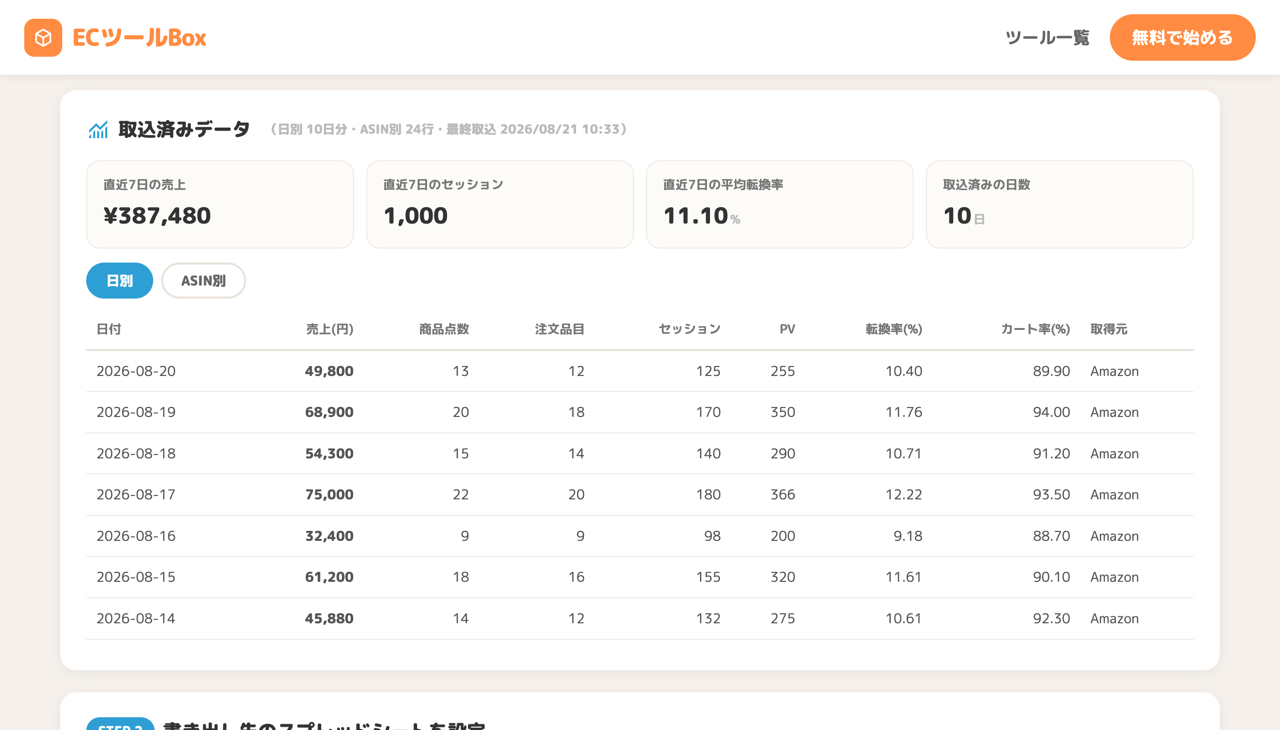Viewport: 1280px width, 730px height.
Task: Click the 注文品目 column header
Action: tap(560, 329)
